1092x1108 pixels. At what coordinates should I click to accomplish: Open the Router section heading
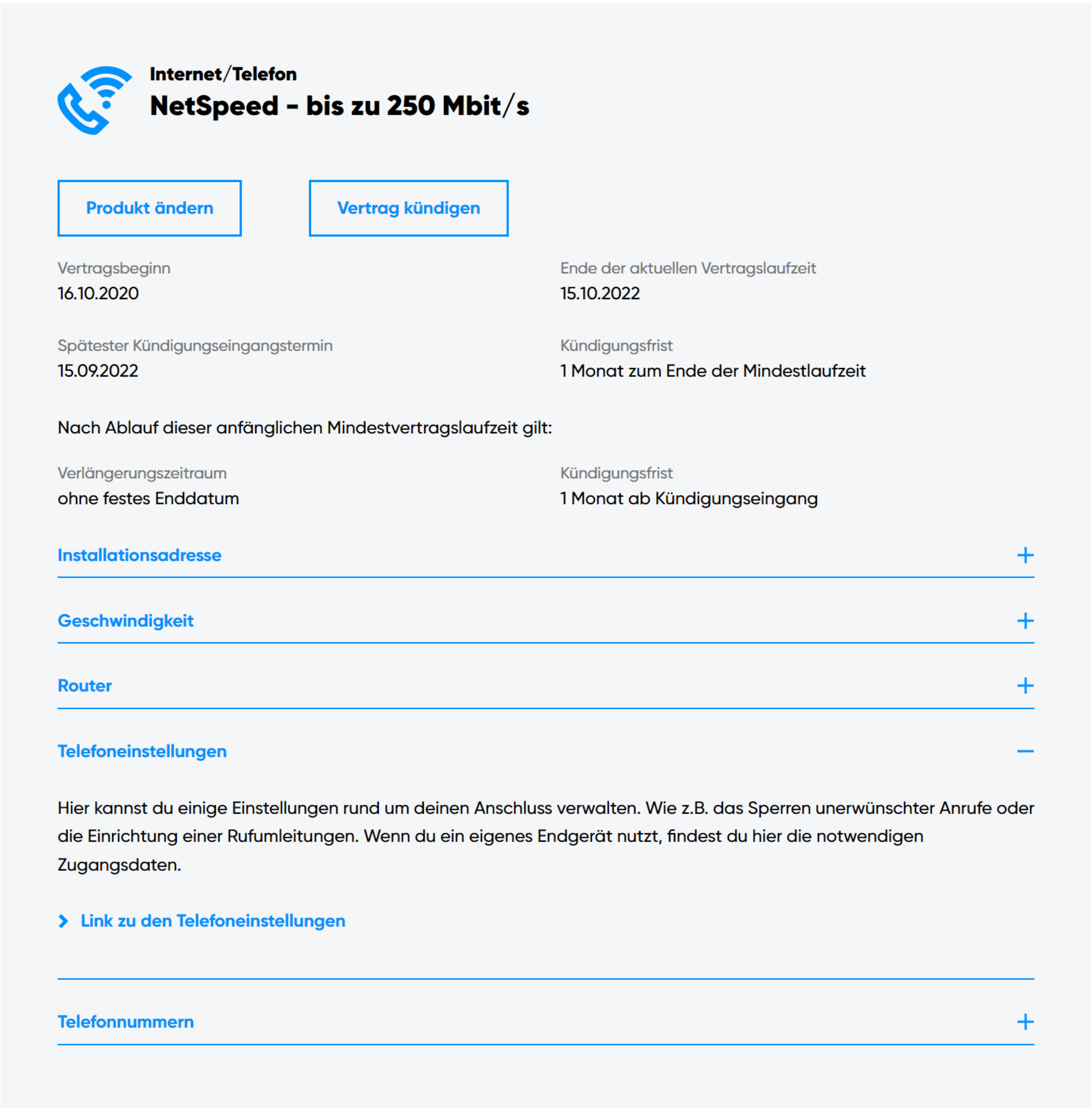coord(85,686)
